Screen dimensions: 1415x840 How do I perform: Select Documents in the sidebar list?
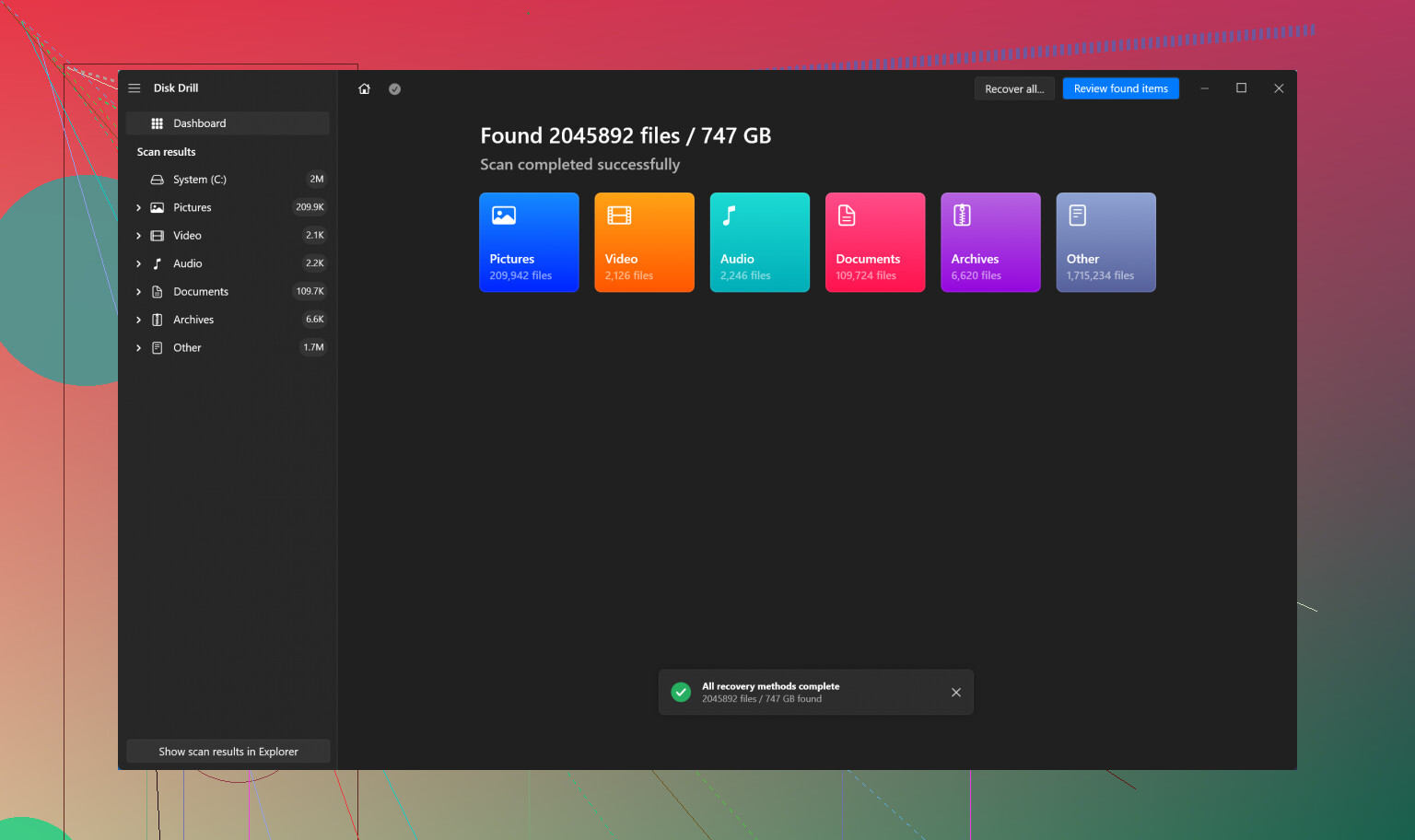[201, 292]
